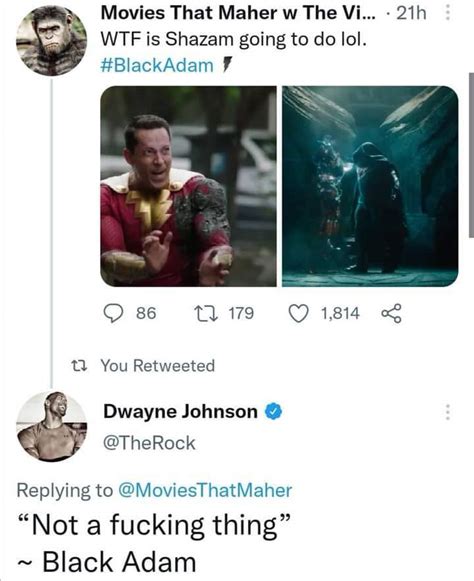
Task: View the Shazam image on the left
Action: 188,186
